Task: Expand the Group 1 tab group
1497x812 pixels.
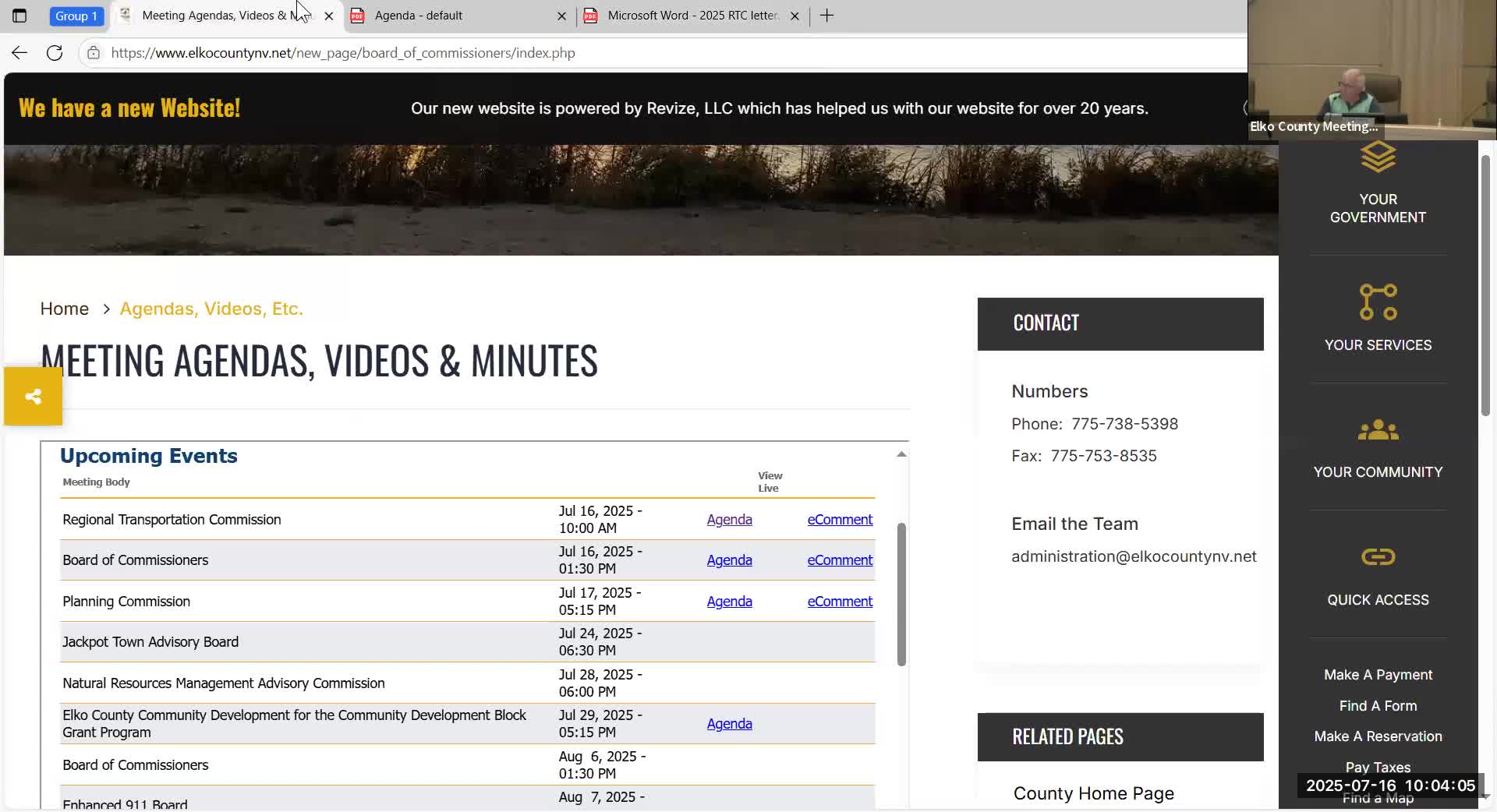Action: (76, 16)
